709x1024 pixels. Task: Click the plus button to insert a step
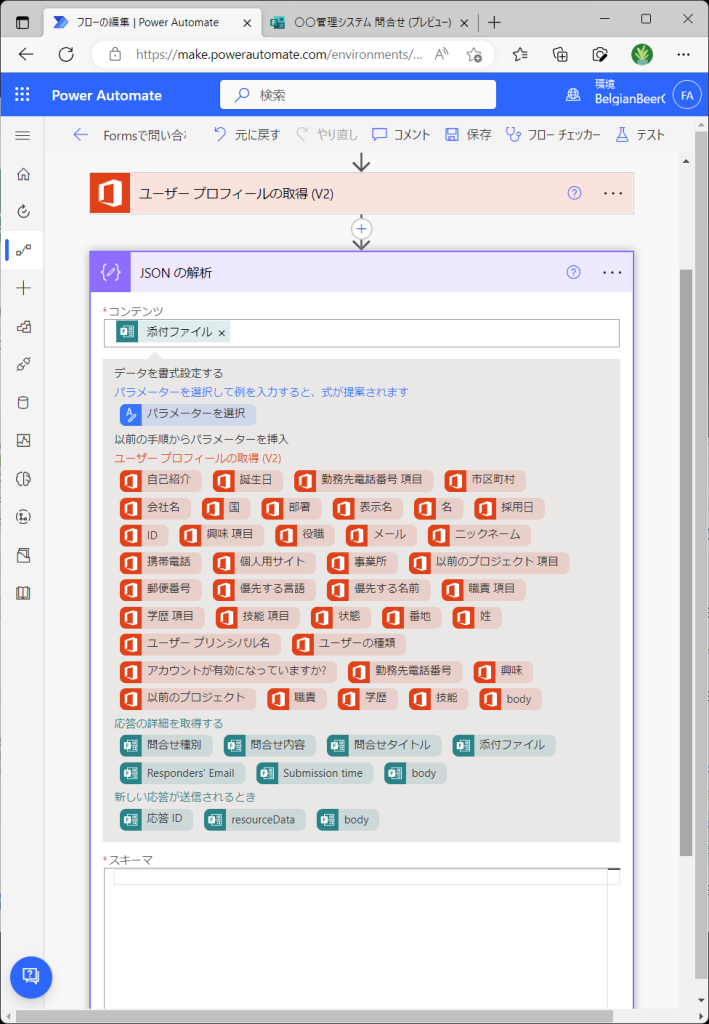click(x=362, y=229)
